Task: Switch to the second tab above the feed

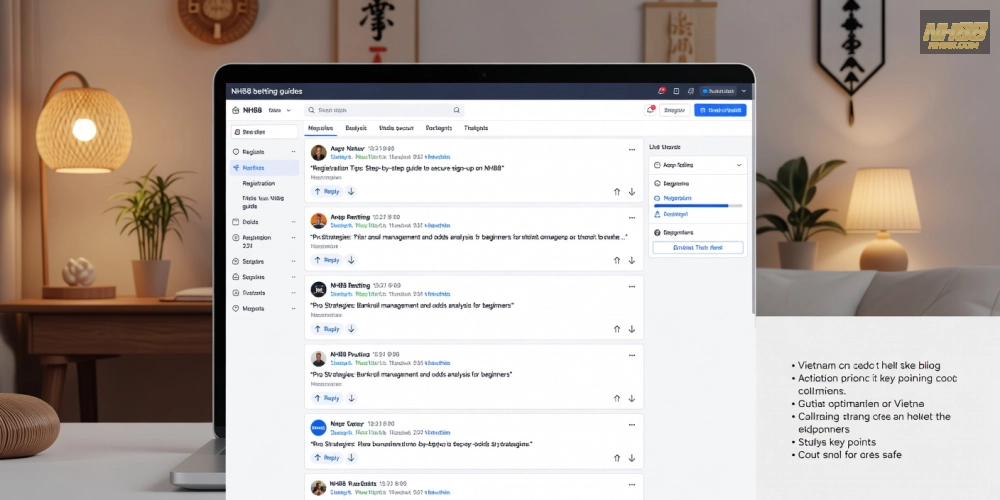Action: 356,128
